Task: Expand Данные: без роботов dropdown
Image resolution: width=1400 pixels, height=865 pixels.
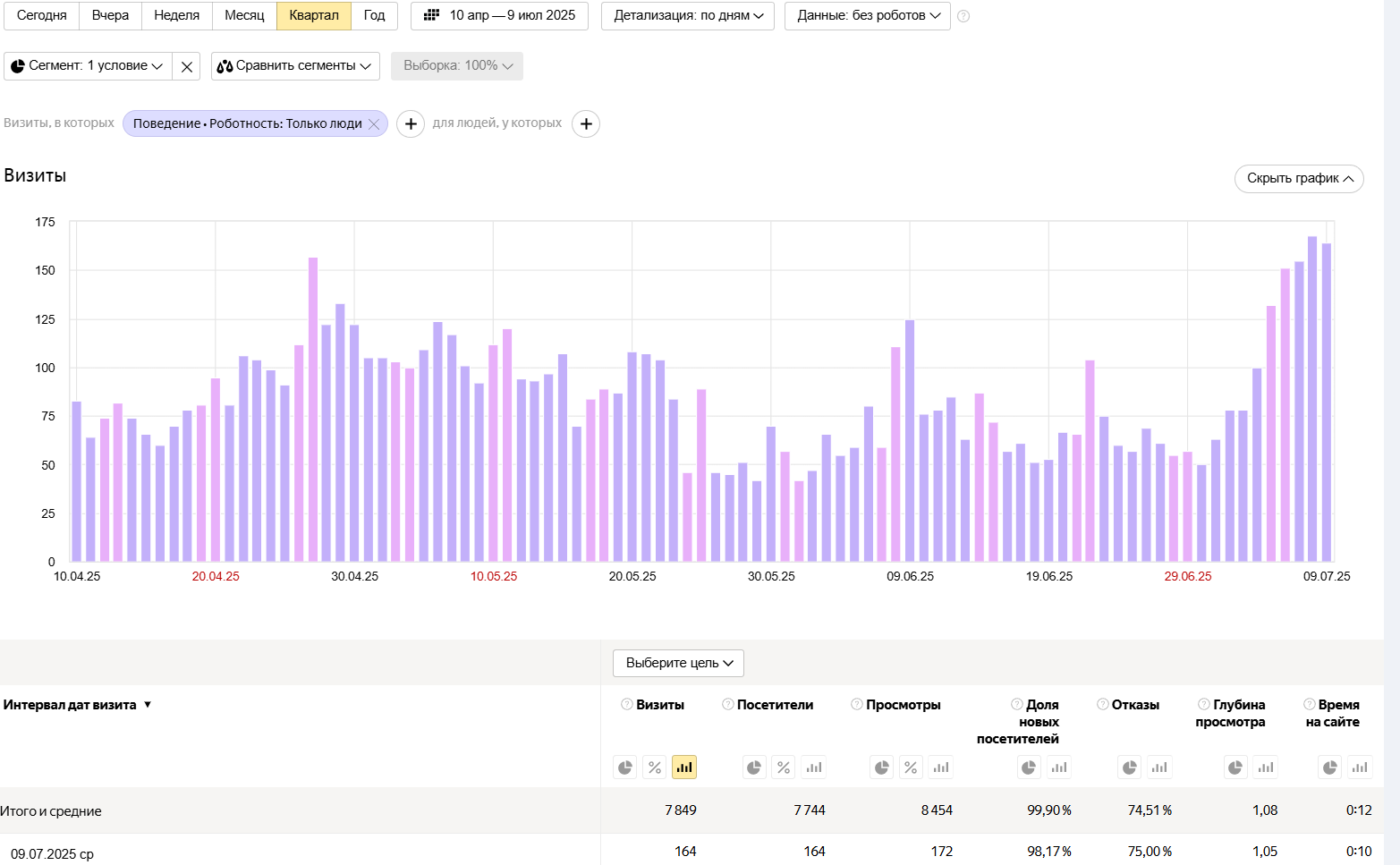Action: pos(867,16)
